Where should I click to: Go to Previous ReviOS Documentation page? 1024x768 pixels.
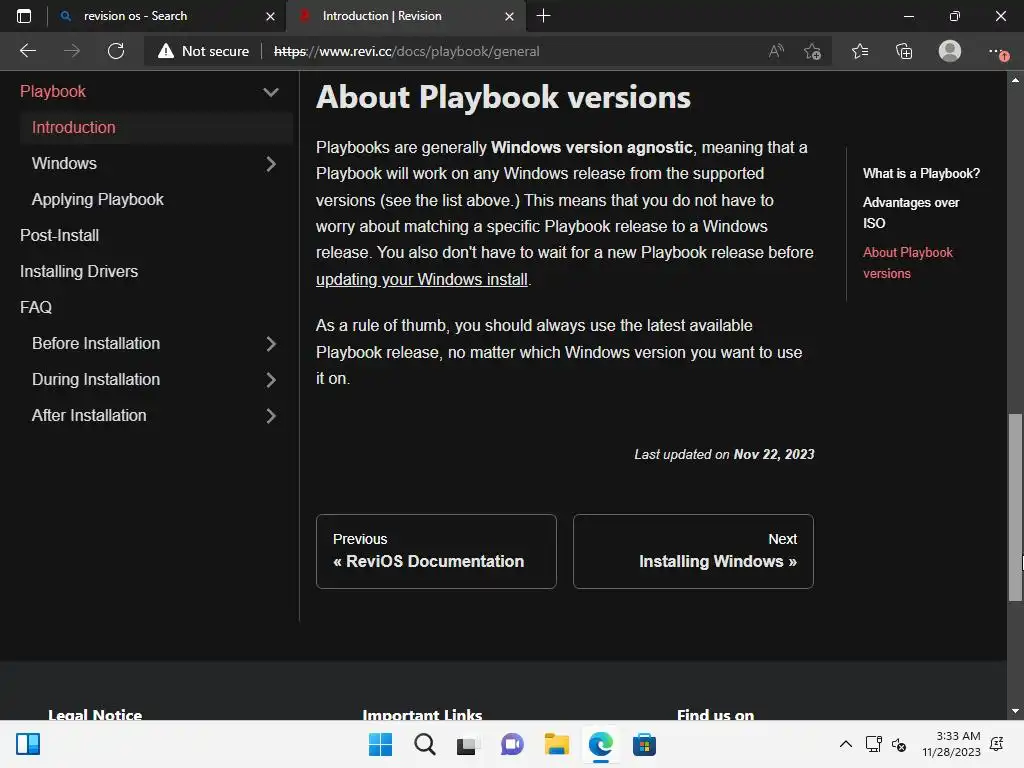[436, 551]
